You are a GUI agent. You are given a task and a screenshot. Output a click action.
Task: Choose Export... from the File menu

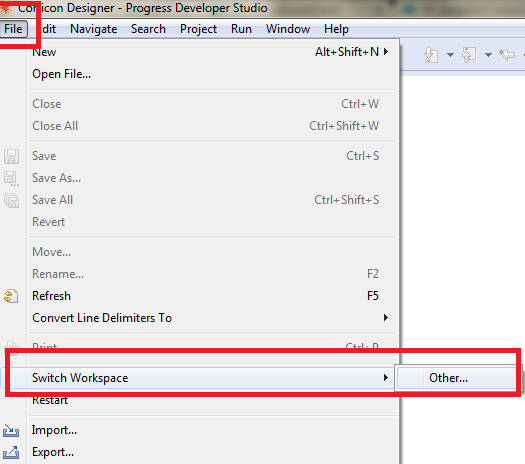(213, 452)
